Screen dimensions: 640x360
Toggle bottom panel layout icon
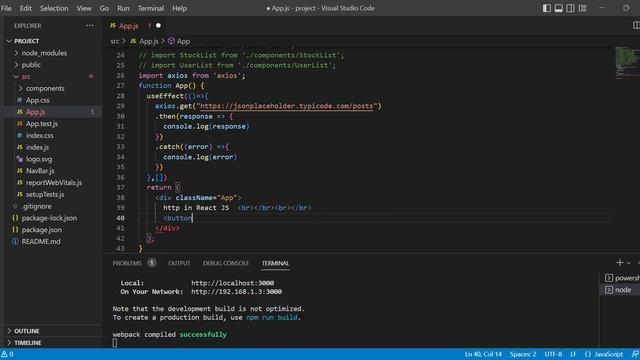point(558,8)
